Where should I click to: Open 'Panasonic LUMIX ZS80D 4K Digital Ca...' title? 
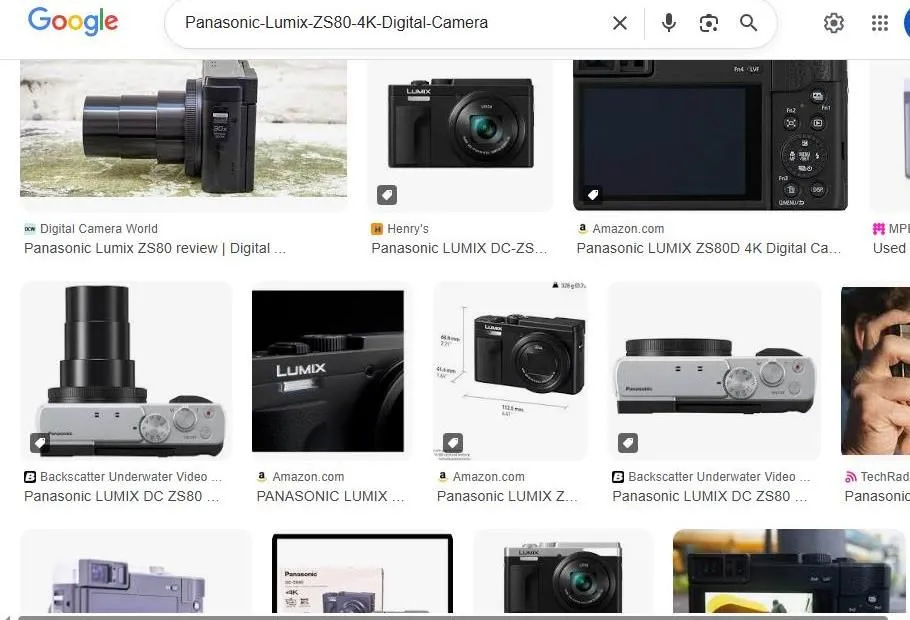(x=709, y=248)
